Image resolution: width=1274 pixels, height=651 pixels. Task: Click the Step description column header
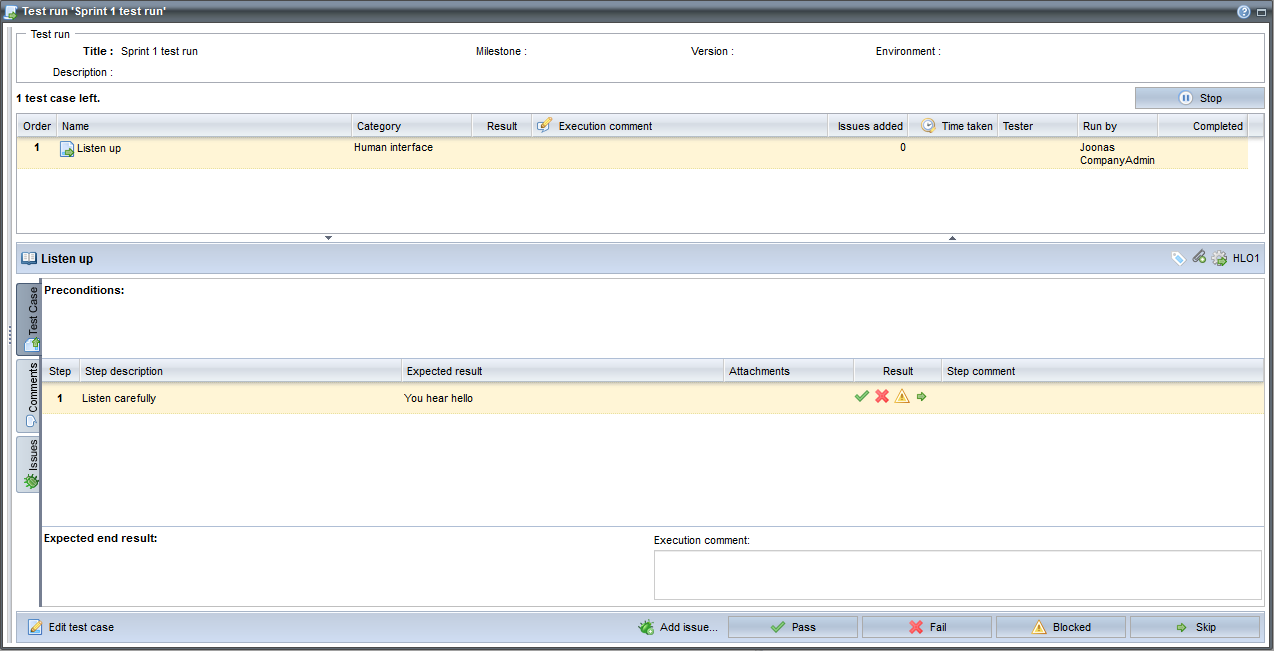(x=240, y=371)
